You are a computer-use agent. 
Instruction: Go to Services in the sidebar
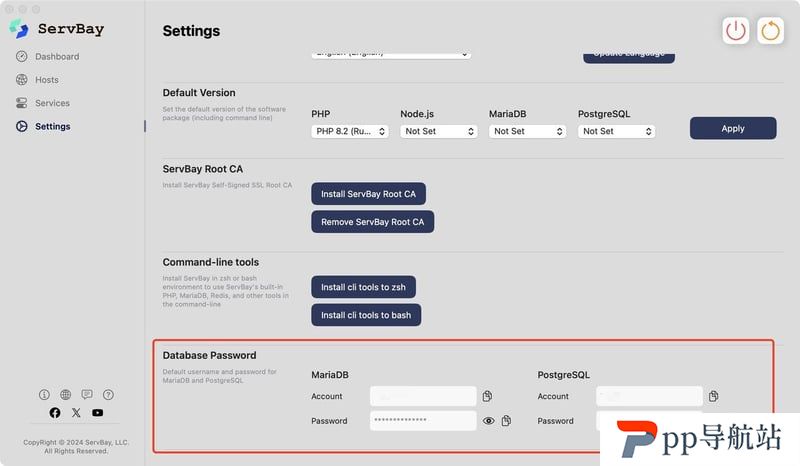(x=53, y=103)
